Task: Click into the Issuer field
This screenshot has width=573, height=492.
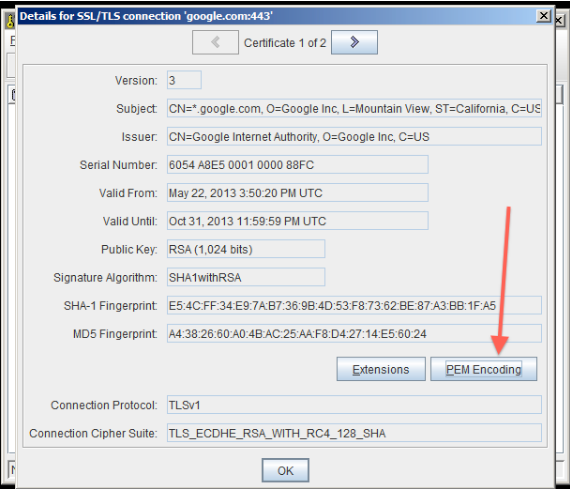Action: (354, 136)
